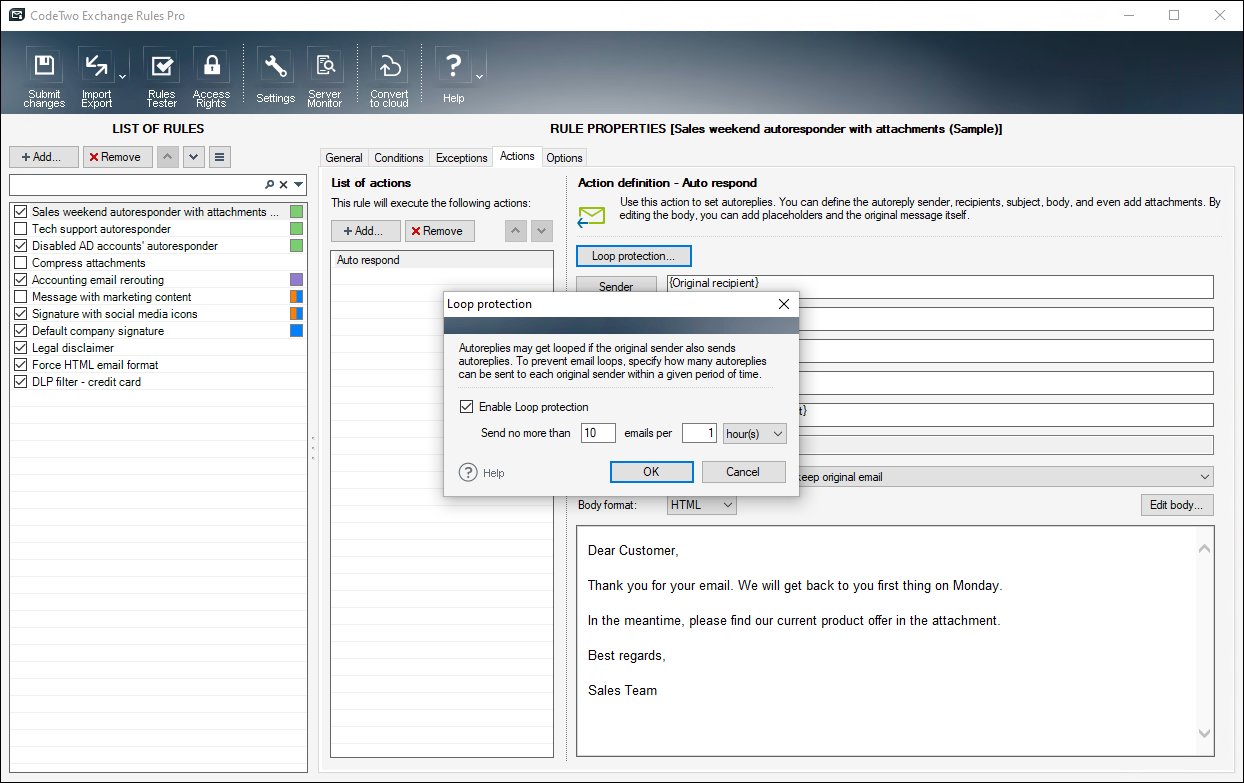
Task: Click Add button in List of actions
Action: tap(366, 231)
